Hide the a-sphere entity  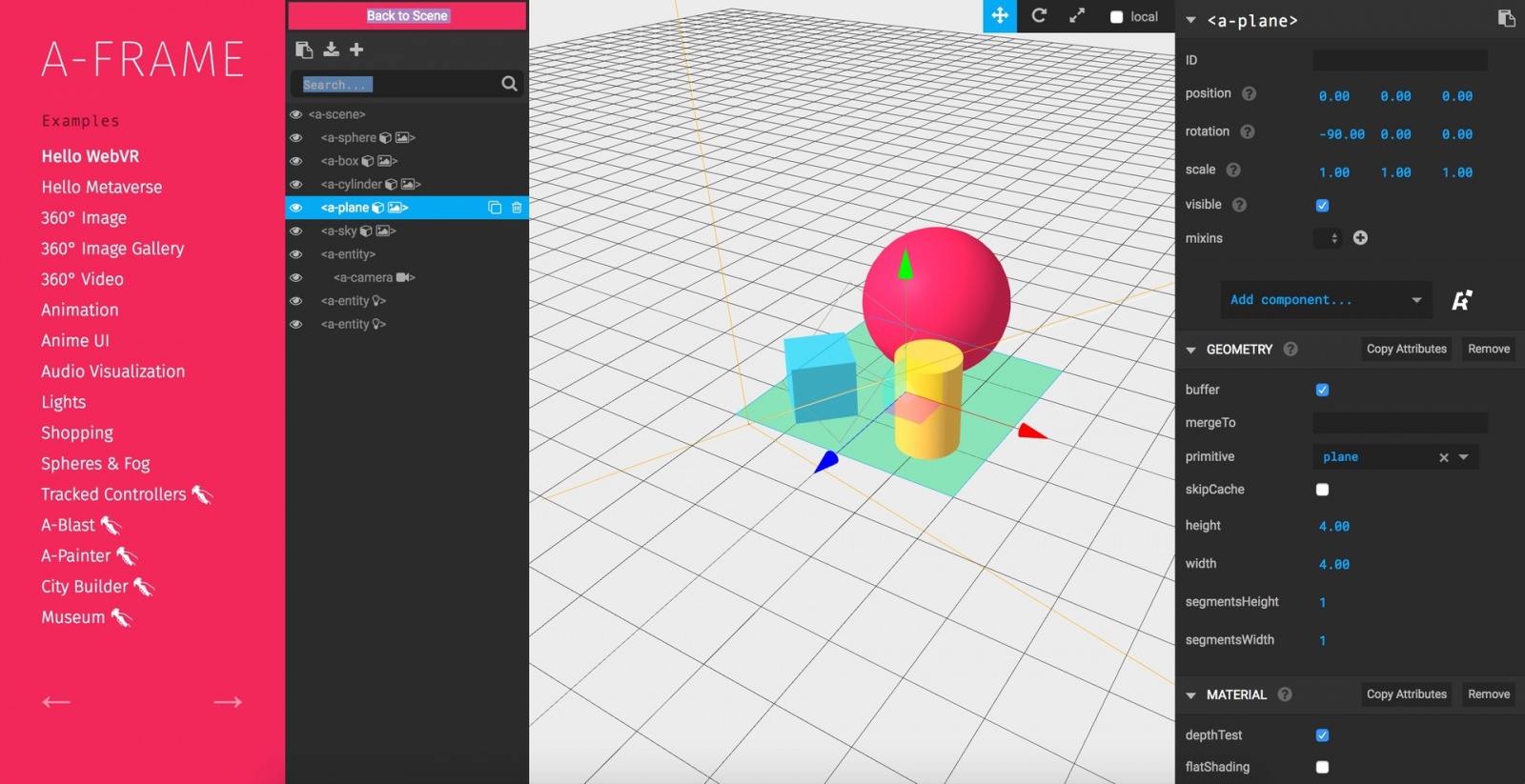click(x=296, y=137)
